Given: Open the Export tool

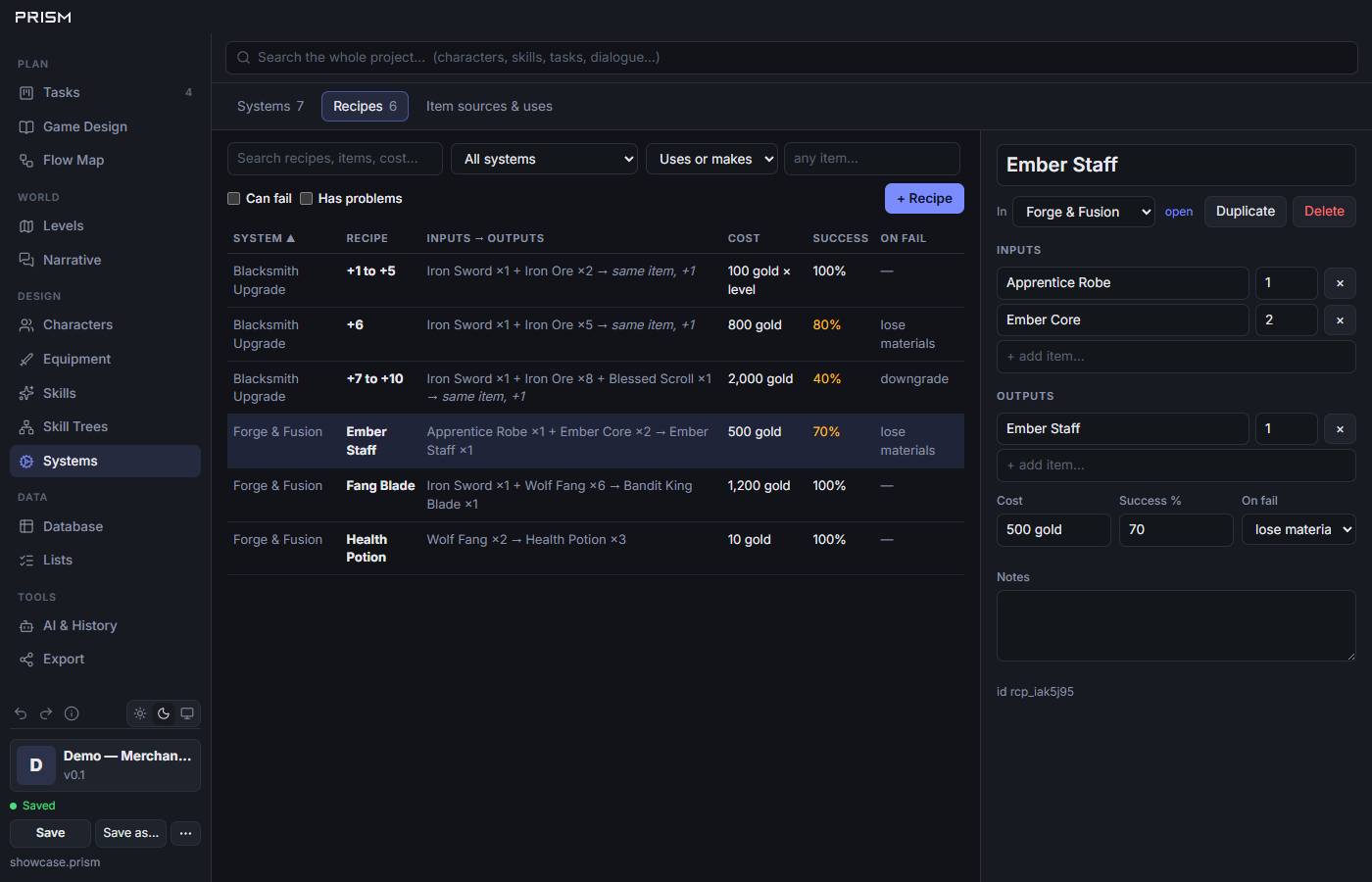Looking at the screenshot, I should click(105, 659).
